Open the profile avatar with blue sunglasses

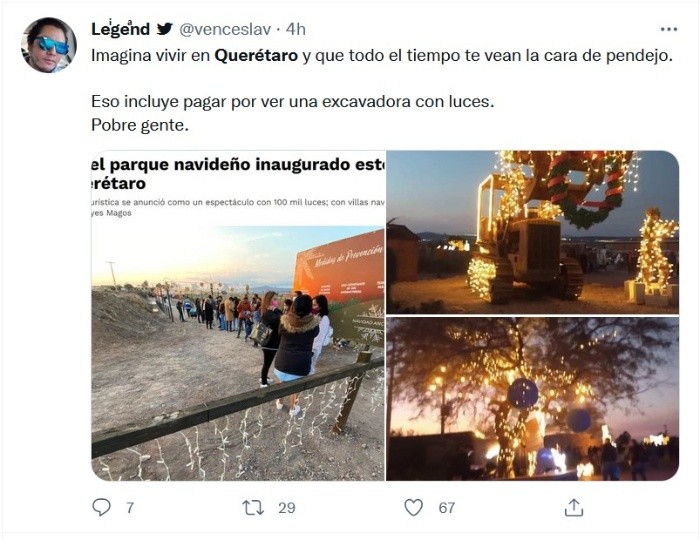[x=49, y=45]
